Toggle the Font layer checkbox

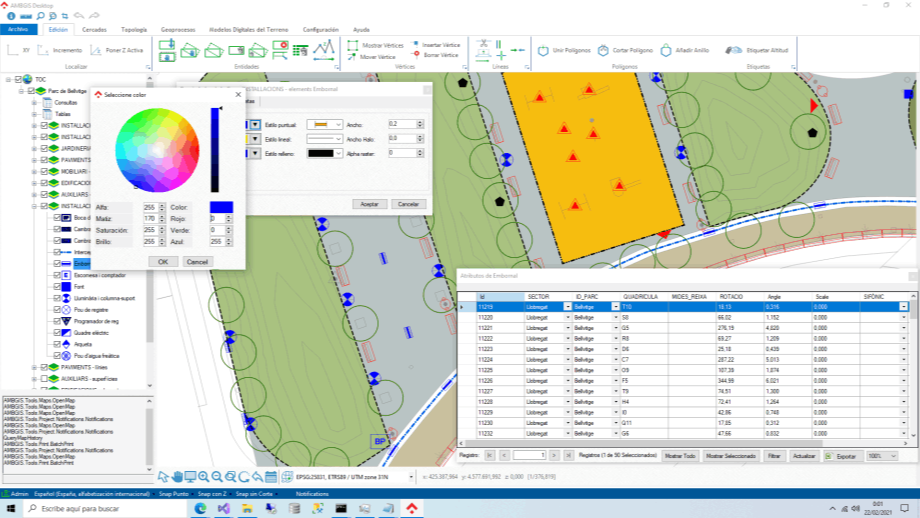click(57, 287)
